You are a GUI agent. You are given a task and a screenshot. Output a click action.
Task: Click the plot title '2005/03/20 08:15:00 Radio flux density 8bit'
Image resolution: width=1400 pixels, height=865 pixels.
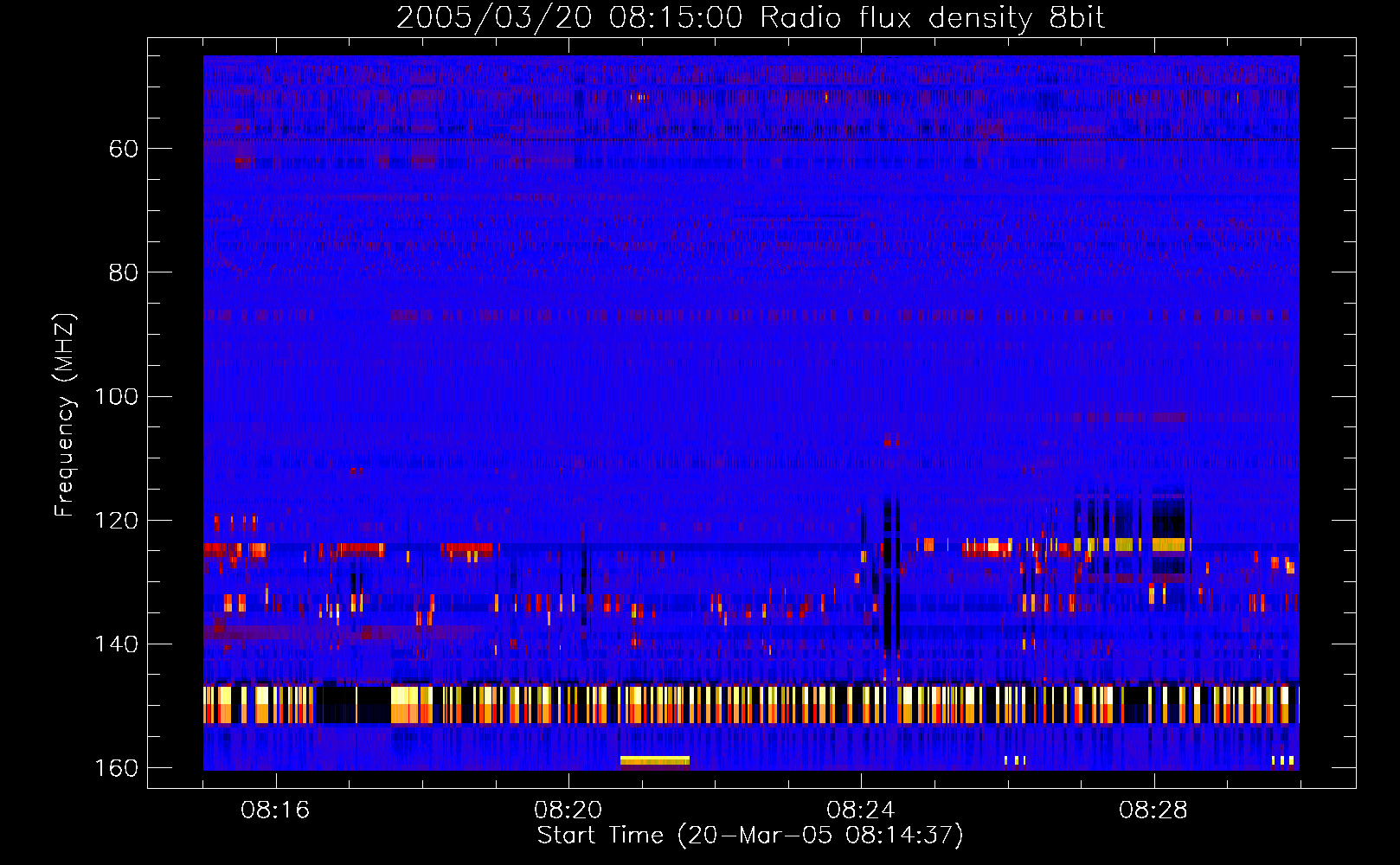pyautogui.click(x=750, y=18)
